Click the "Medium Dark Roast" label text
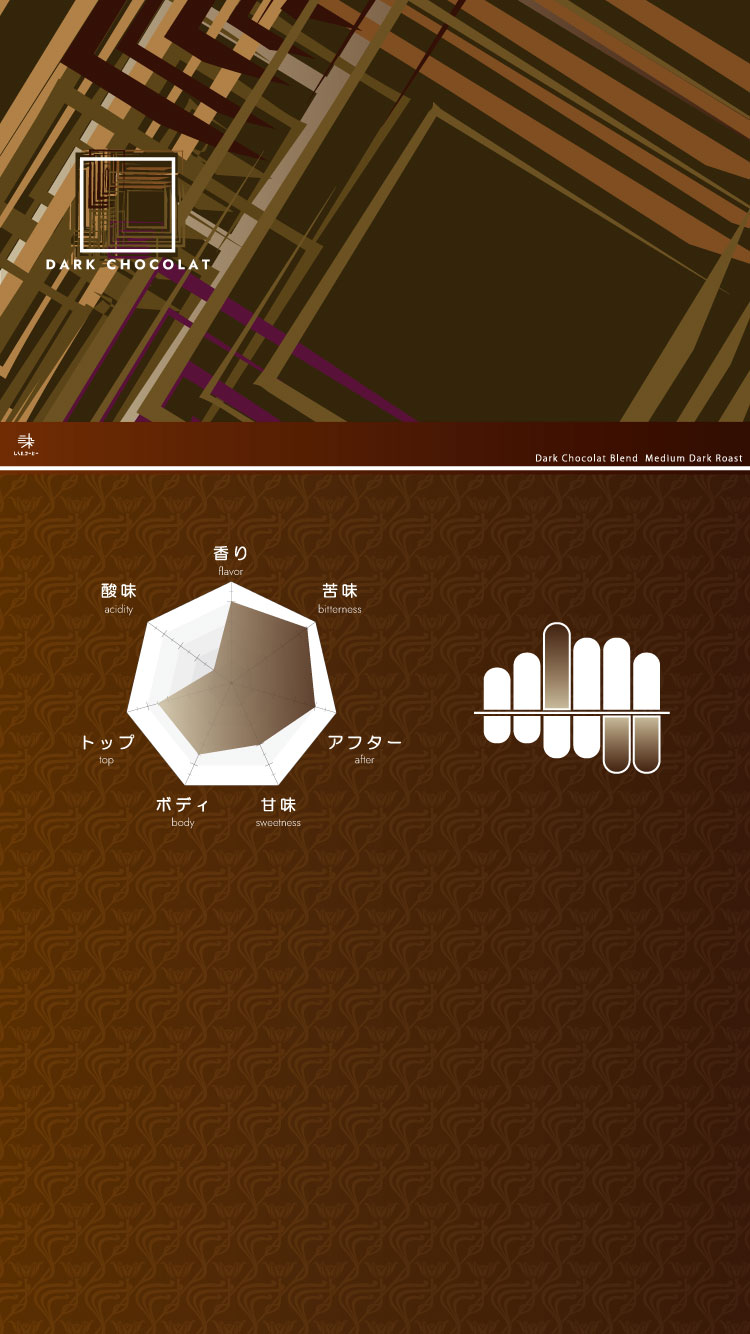The width and height of the screenshot is (750, 1334). (x=694, y=458)
